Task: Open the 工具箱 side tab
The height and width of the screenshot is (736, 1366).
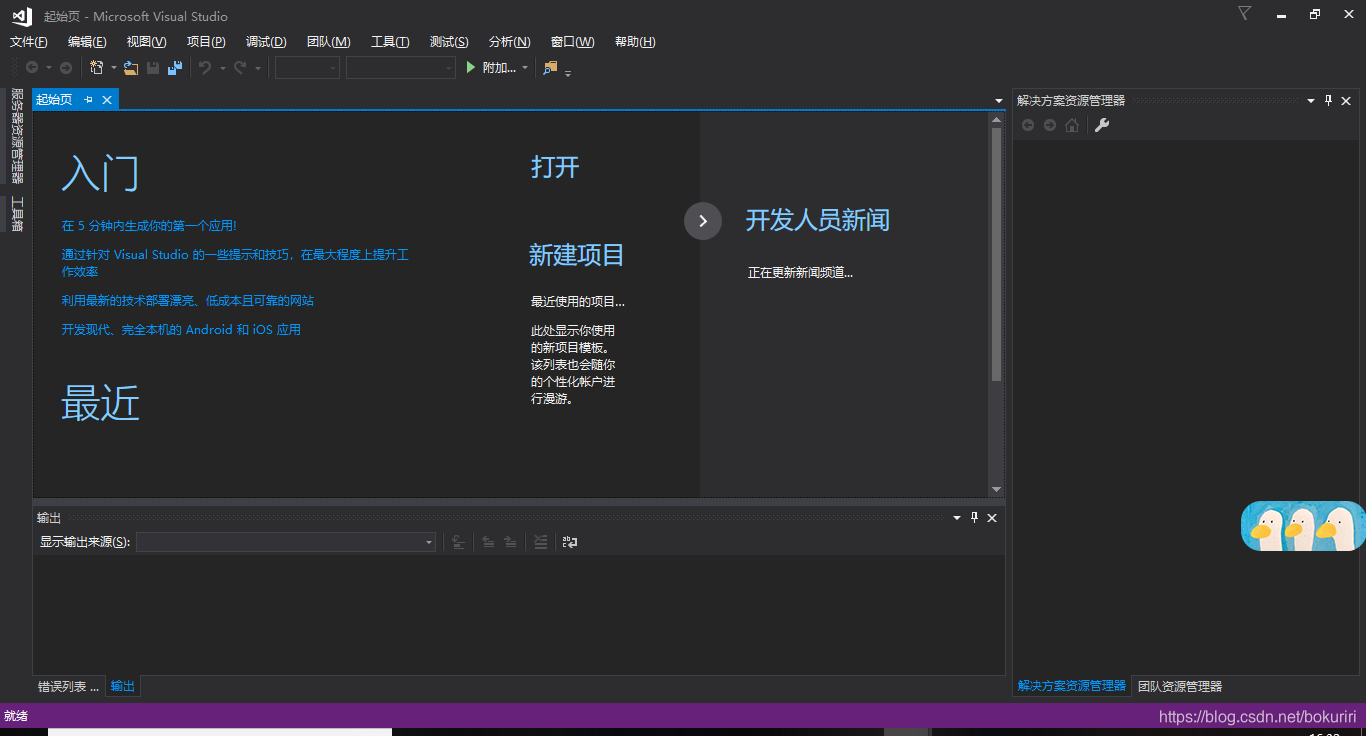Action: (x=17, y=214)
